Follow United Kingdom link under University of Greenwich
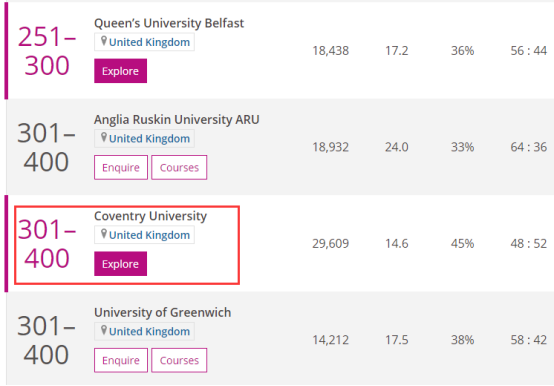The height and width of the screenshot is (386, 554). 149,332
